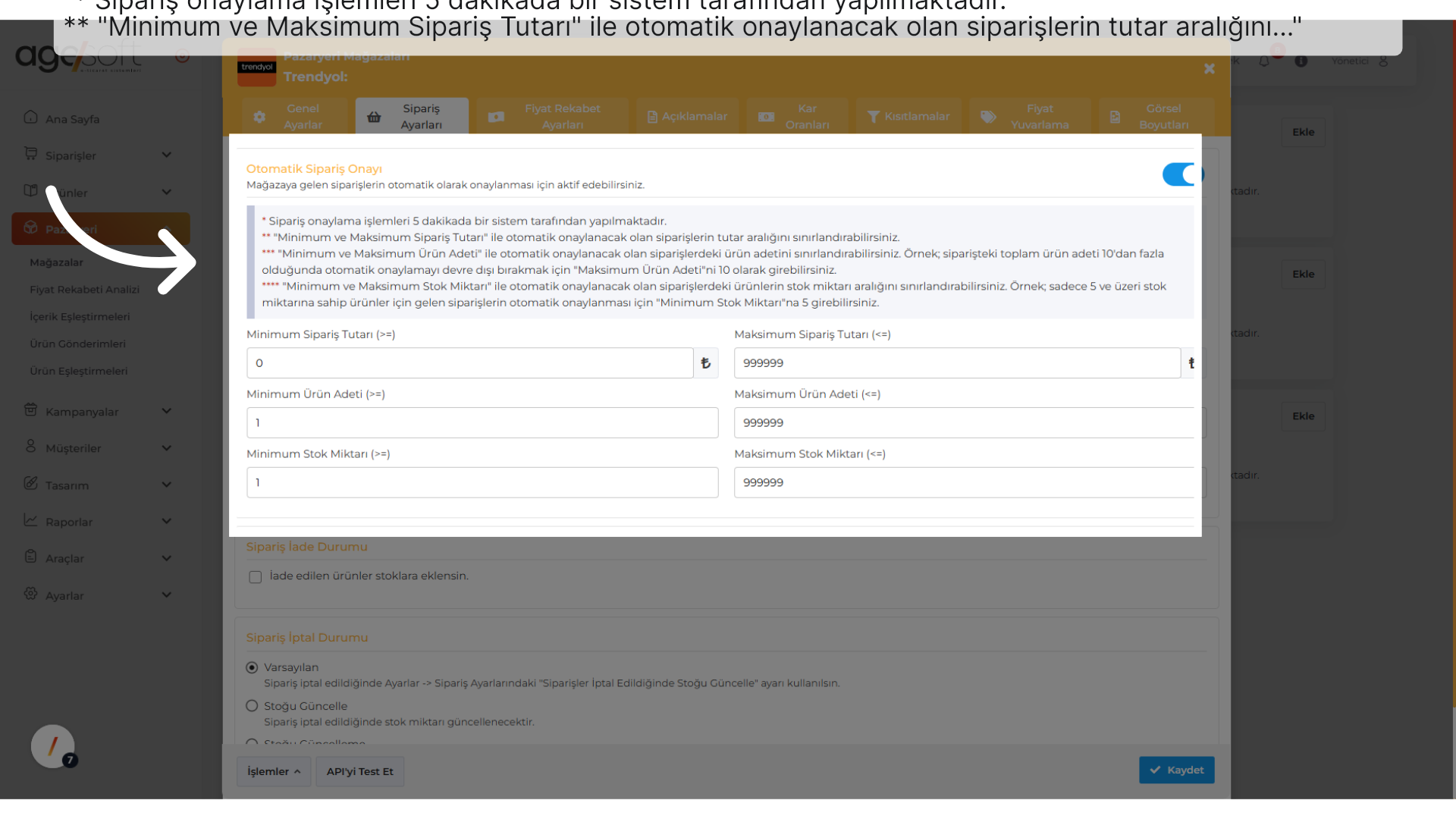Go to Ana Sayfa in sidebar
The width and height of the screenshot is (1456, 819).
[x=72, y=119]
